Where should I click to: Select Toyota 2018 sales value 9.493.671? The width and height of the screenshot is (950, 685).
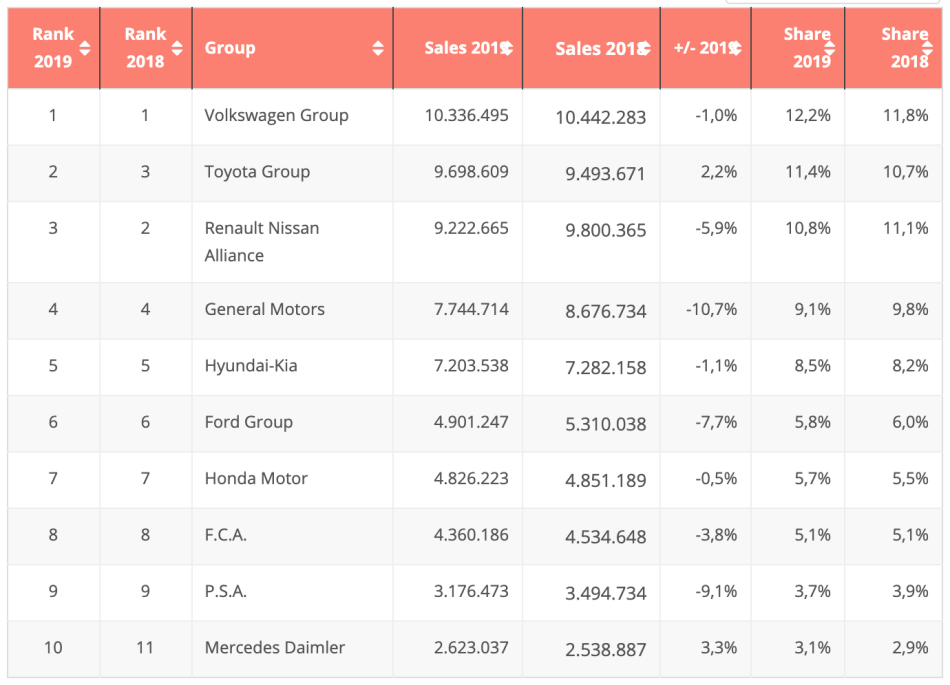606,174
